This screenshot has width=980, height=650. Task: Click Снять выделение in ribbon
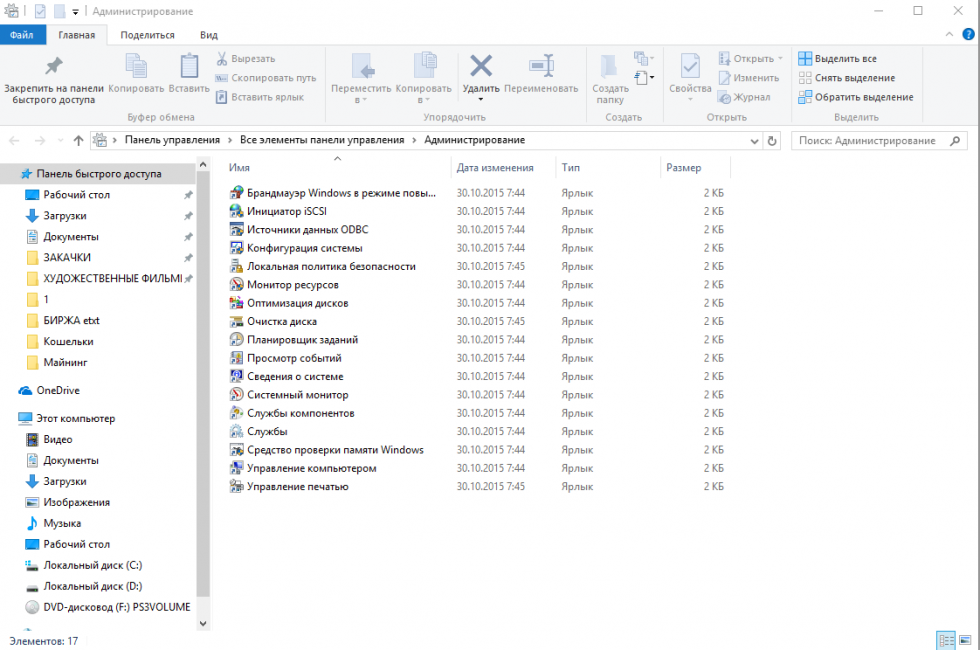pyautogui.click(x=847, y=78)
